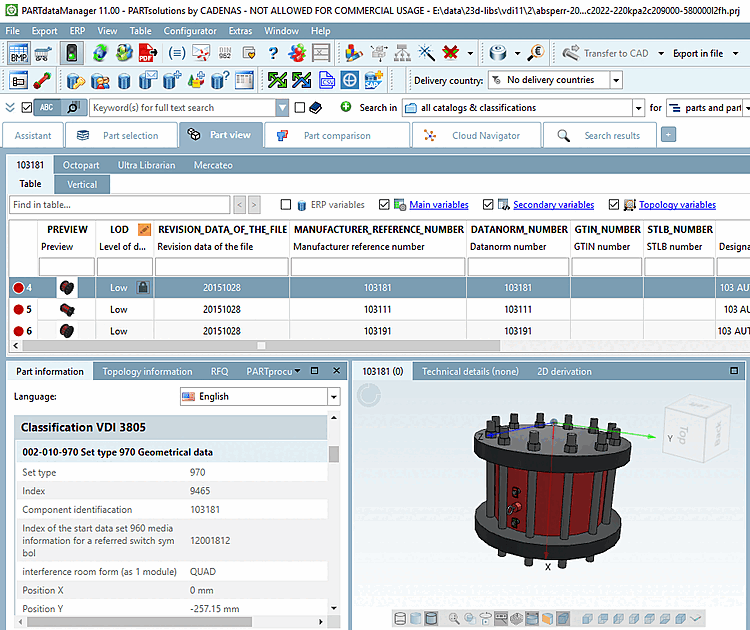
Task: Uncheck the Secondary variables checkbox
Action: 488,205
